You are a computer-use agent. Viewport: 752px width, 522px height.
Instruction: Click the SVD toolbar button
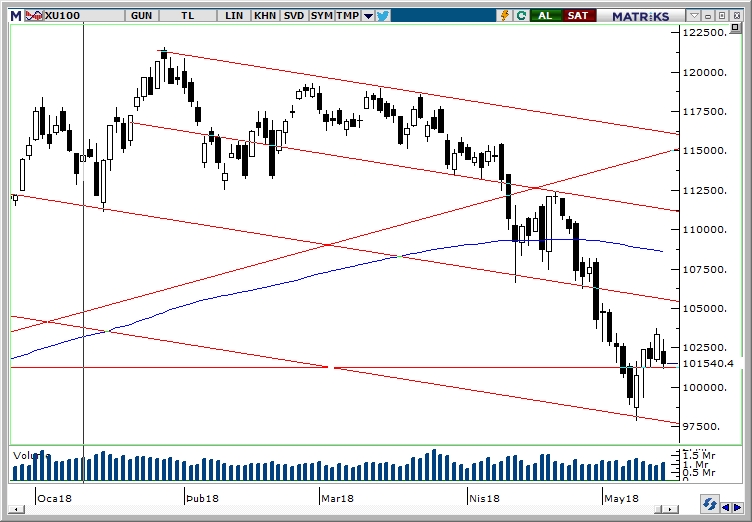point(294,15)
